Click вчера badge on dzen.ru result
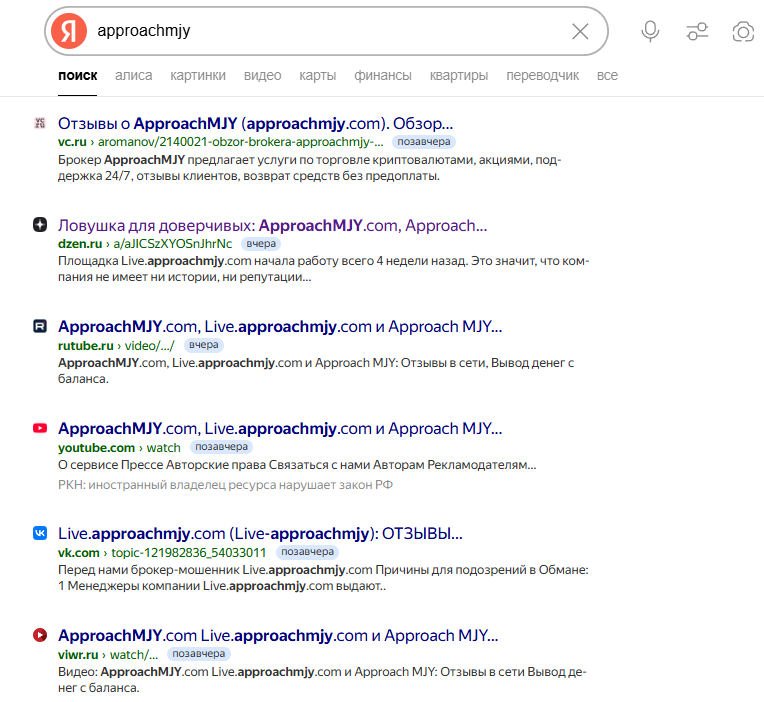 pyautogui.click(x=261, y=244)
